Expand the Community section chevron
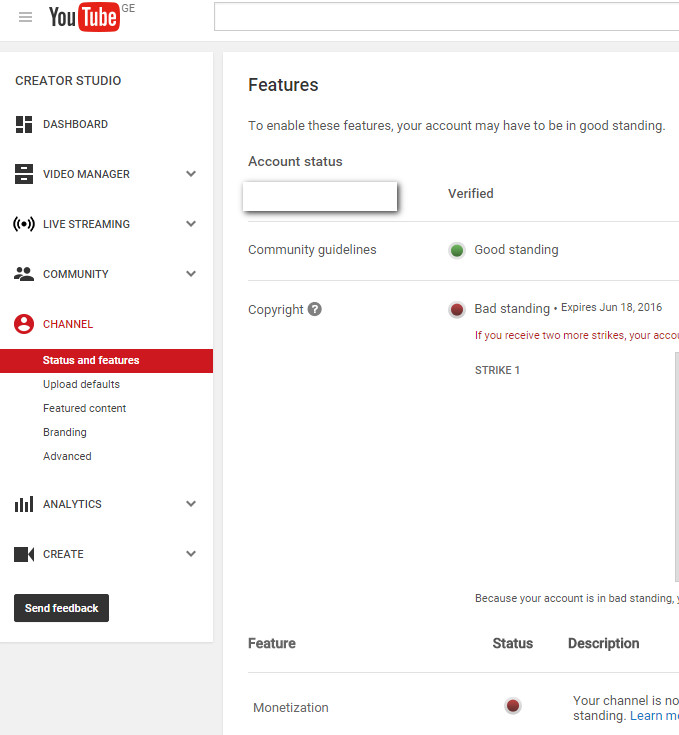This screenshot has width=679, height=735. (191, 274)
